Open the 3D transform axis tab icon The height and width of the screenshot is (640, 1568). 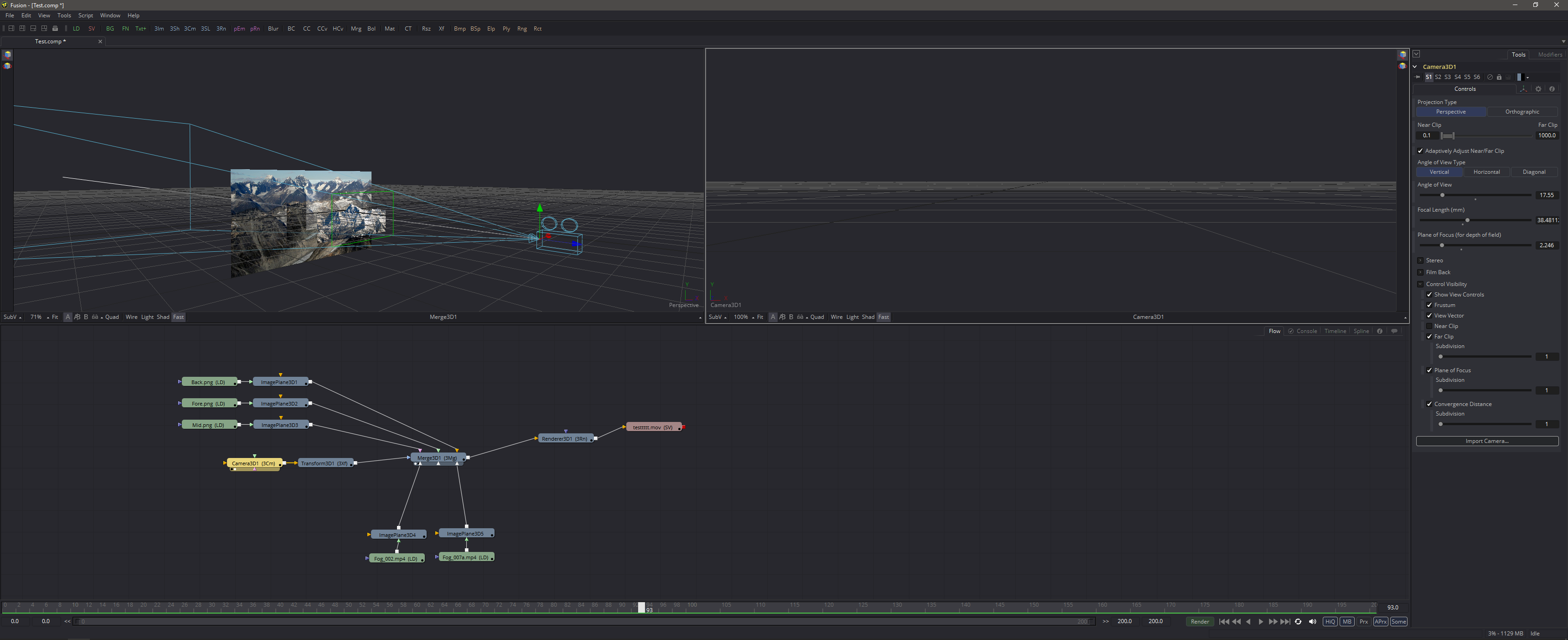[x=1524, y=89]
